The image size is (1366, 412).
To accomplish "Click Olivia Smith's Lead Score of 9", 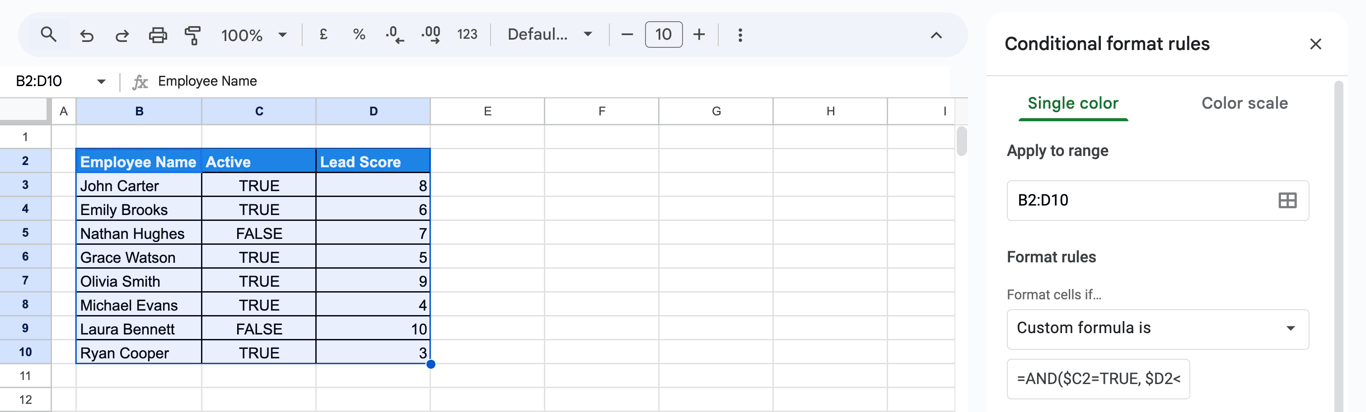I will pyautogui.click(x=373, y=281).
